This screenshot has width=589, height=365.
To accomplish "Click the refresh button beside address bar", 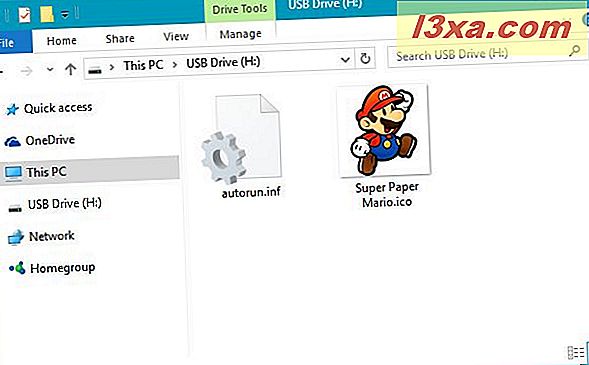I will click(365, 59).
